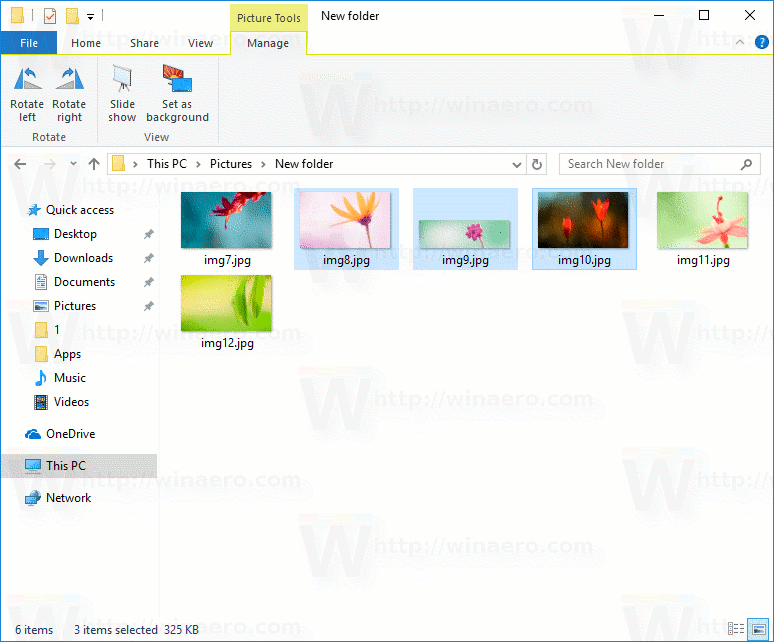Maximize the New folder window
The height and width of the screenshot is (642, 774).
point(704,15)
